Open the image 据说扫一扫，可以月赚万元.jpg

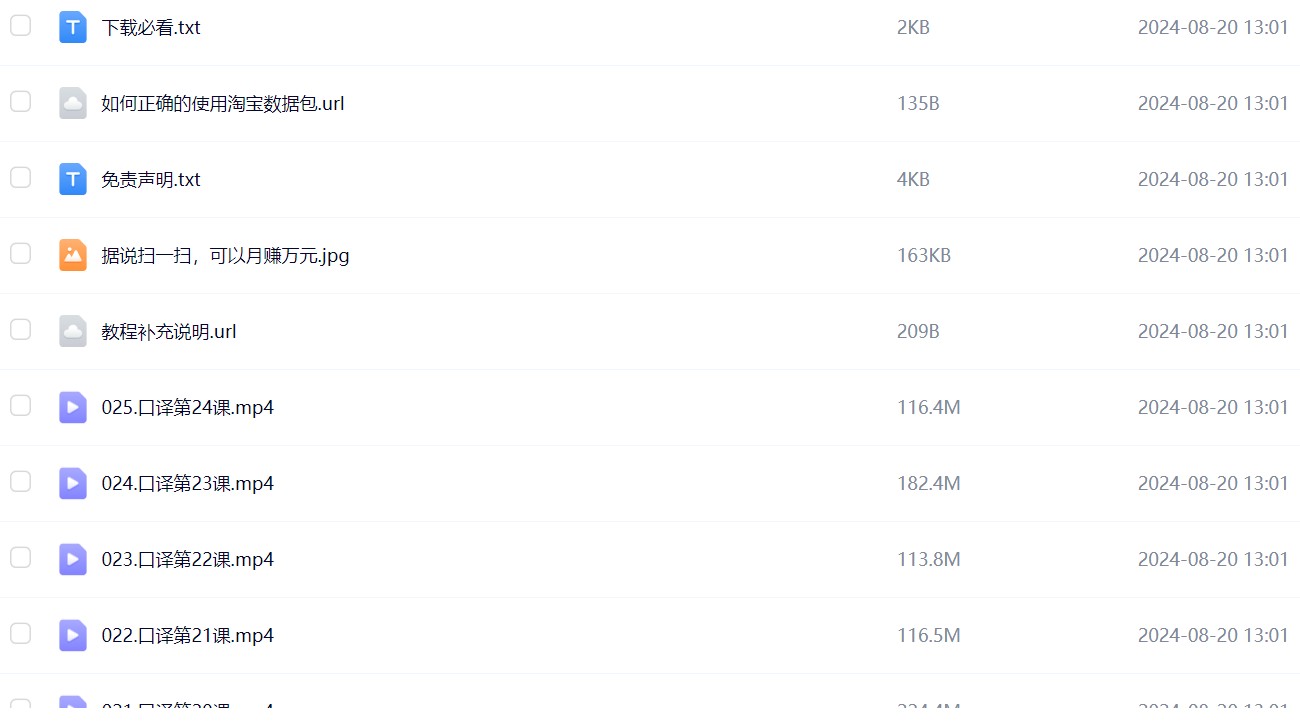225,256
